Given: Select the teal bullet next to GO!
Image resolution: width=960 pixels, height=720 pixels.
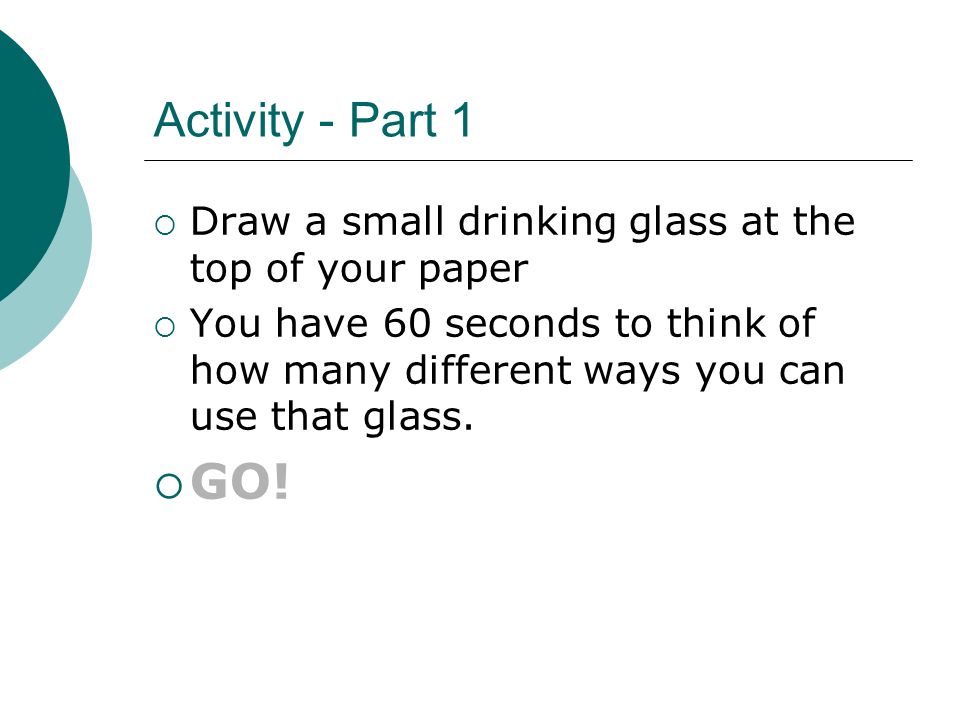Looking at the screenshot, I should point(169,486).
